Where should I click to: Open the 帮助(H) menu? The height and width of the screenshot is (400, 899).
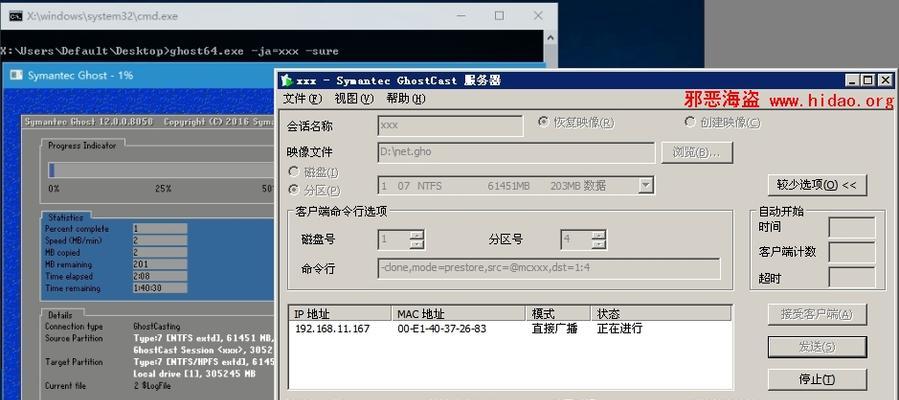point(405,99)
